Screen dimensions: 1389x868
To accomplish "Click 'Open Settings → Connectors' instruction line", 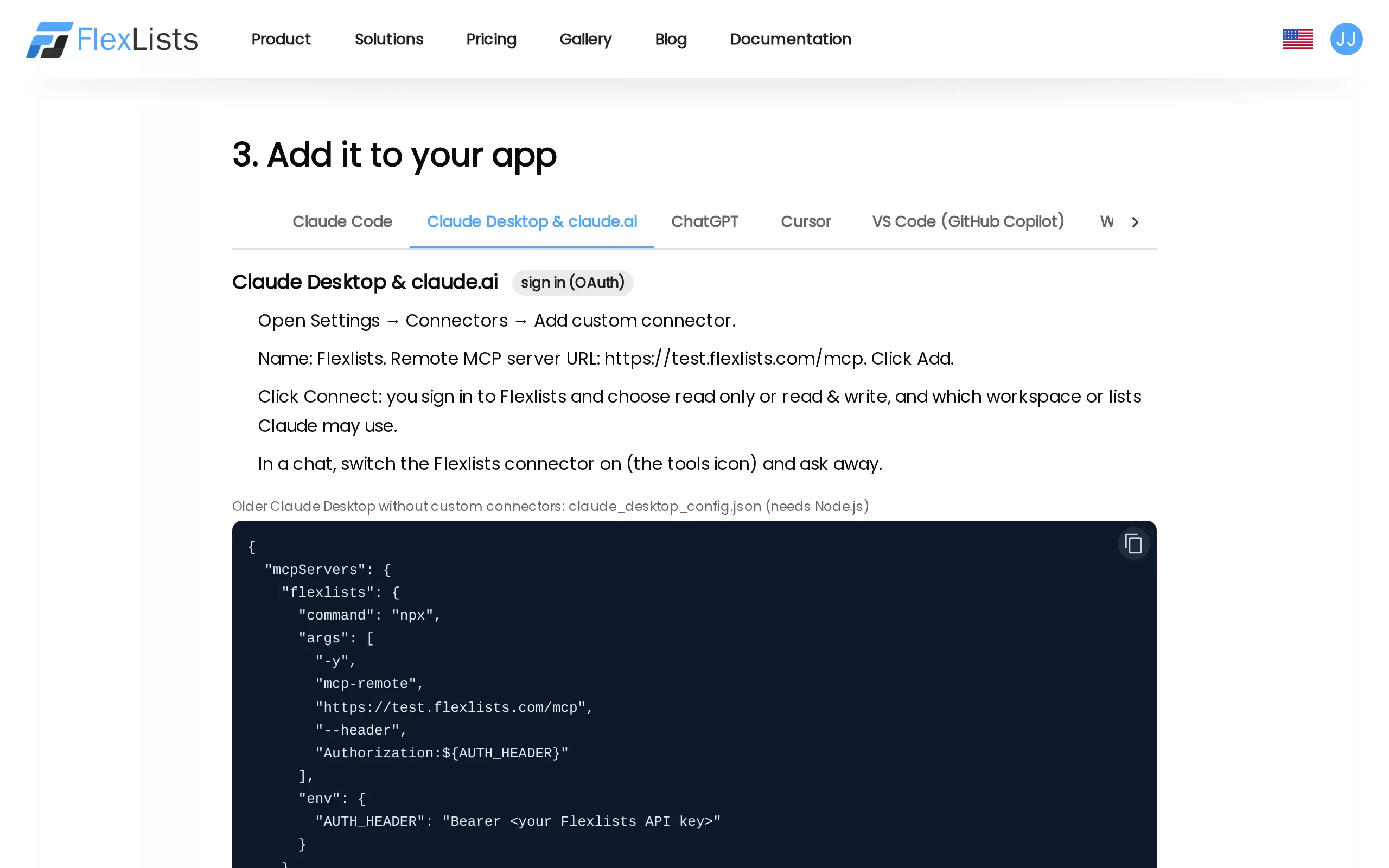I will point(496,320).
